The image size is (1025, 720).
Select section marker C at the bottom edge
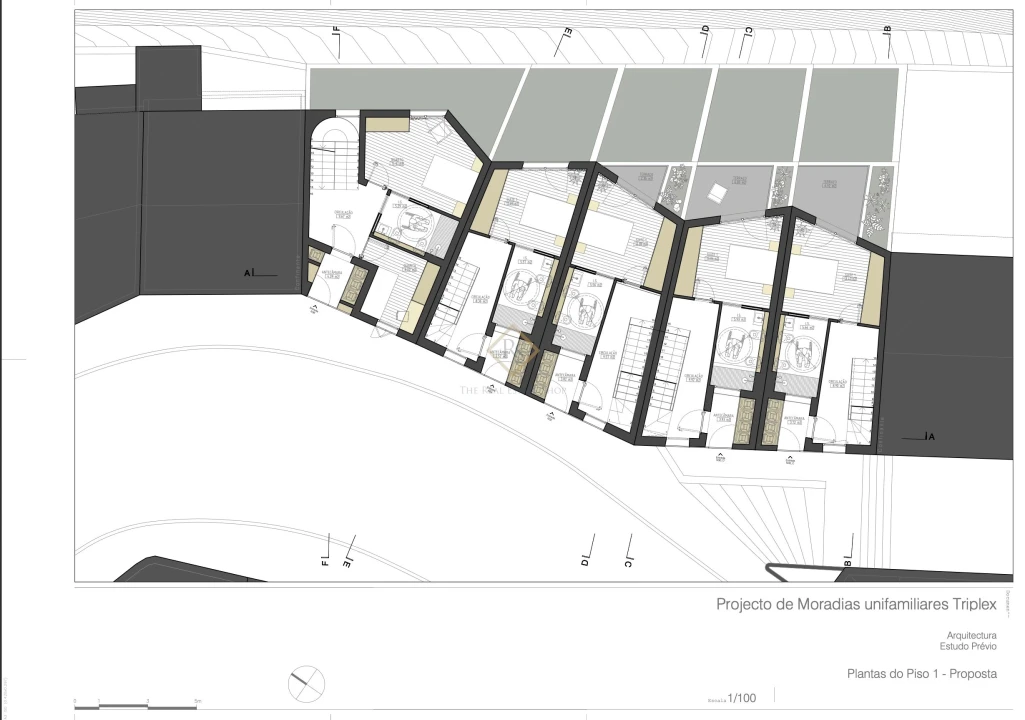[628, 562]
